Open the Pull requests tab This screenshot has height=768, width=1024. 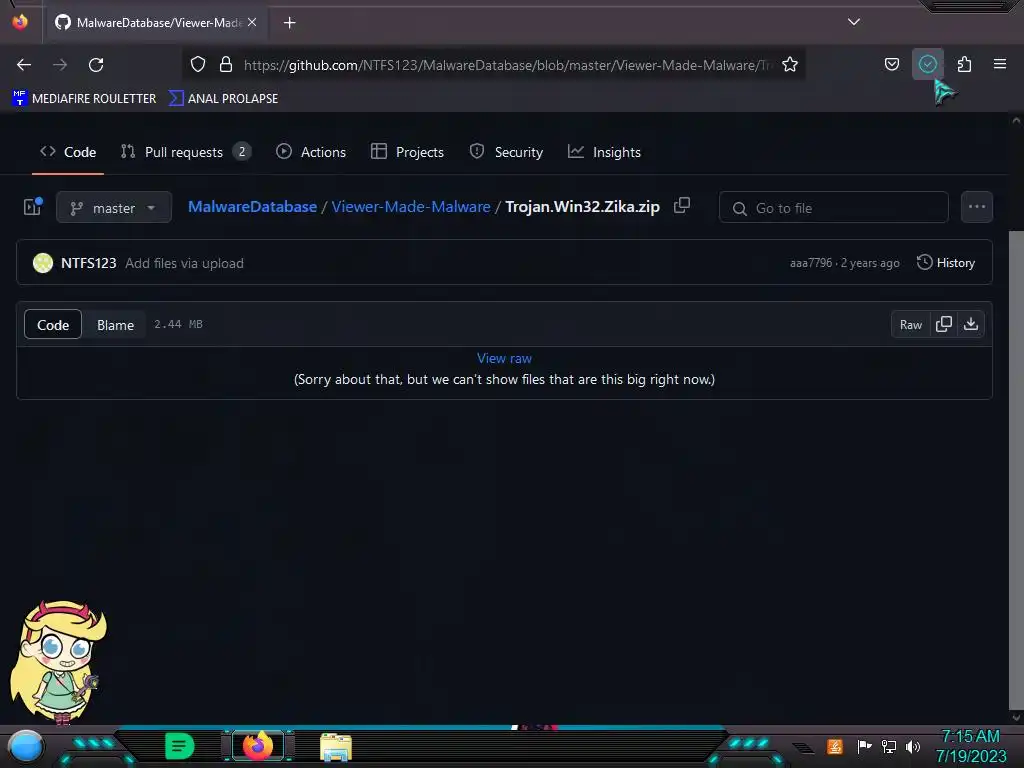(186, 152)
